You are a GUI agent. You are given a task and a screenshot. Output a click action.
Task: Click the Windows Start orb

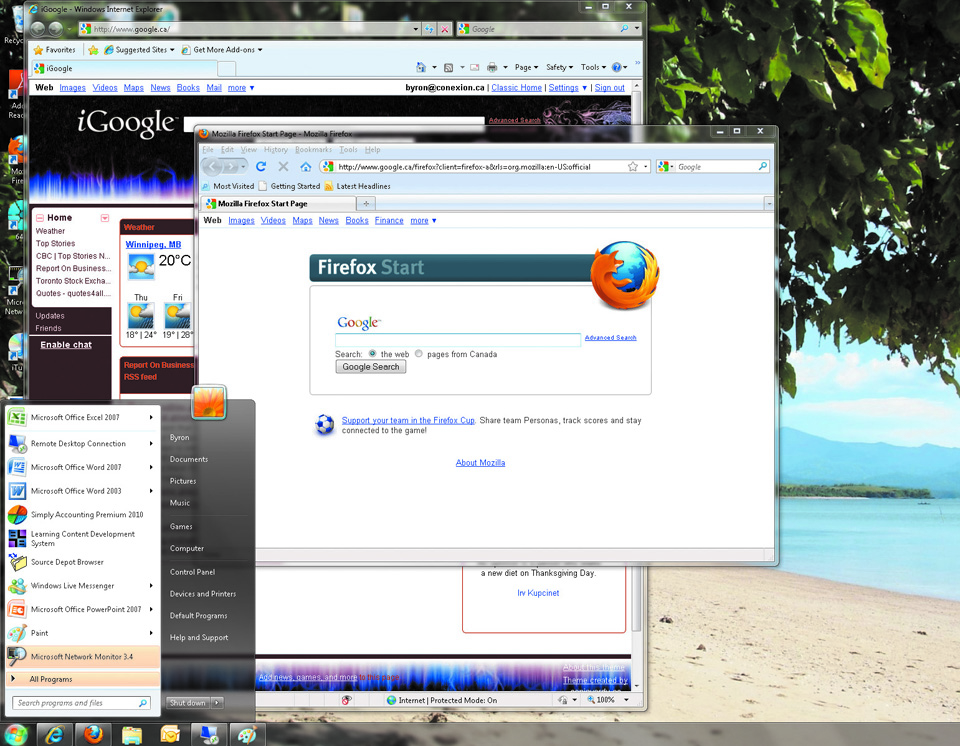click(x=15, y=734)
